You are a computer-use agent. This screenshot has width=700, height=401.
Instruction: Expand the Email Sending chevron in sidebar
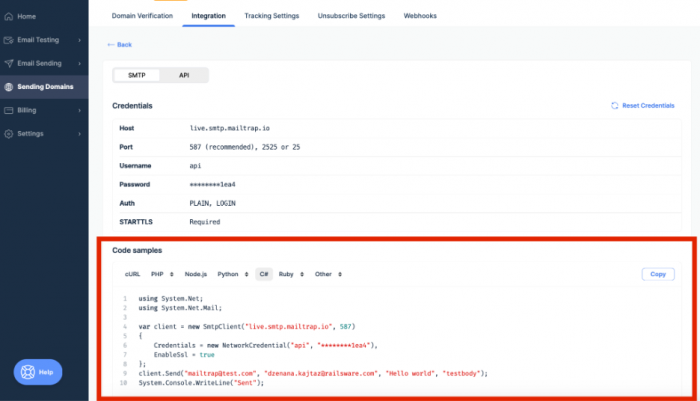point(79,63)
